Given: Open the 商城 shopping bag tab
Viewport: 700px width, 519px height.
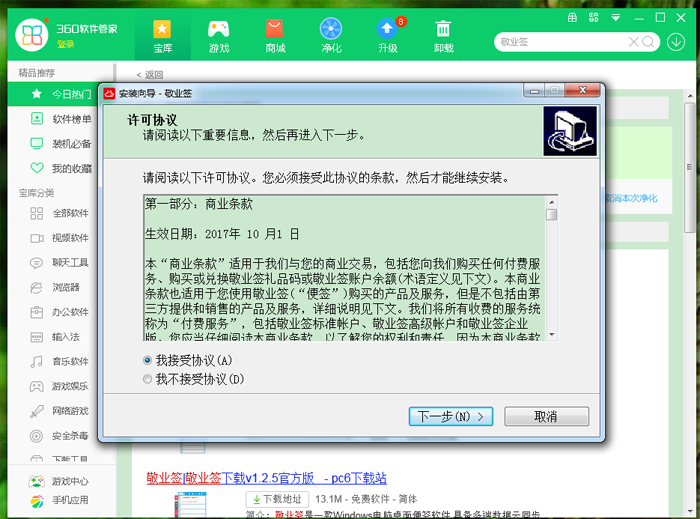Looking at the screenshot, I should (275, 37).
